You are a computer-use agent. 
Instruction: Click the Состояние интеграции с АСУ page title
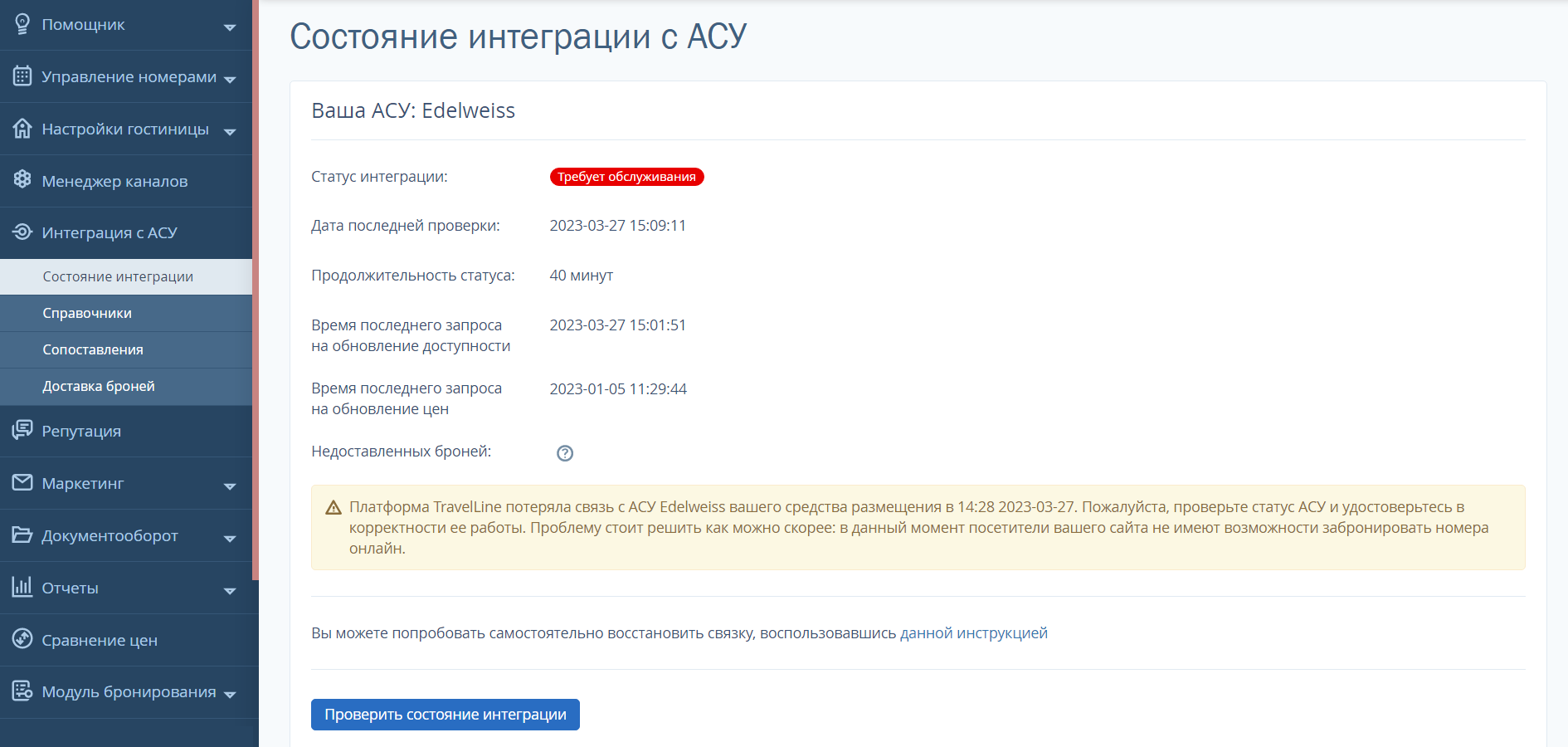tap(519, 37)
